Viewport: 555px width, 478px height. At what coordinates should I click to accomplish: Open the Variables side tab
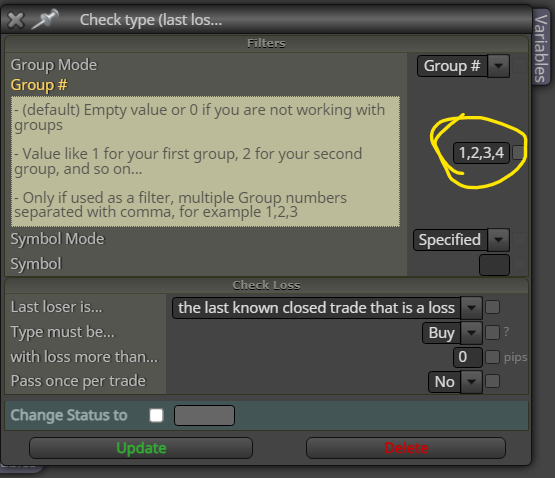tap(541, 47)
